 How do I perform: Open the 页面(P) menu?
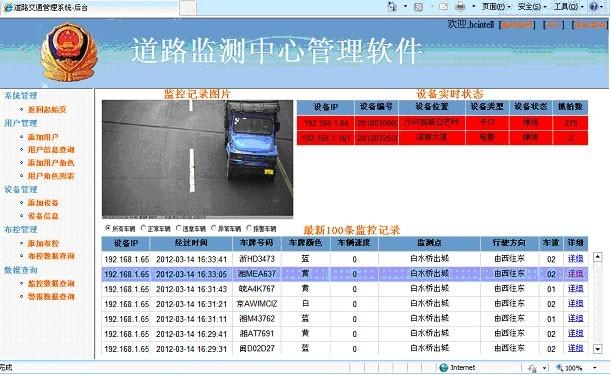[496, 7]
